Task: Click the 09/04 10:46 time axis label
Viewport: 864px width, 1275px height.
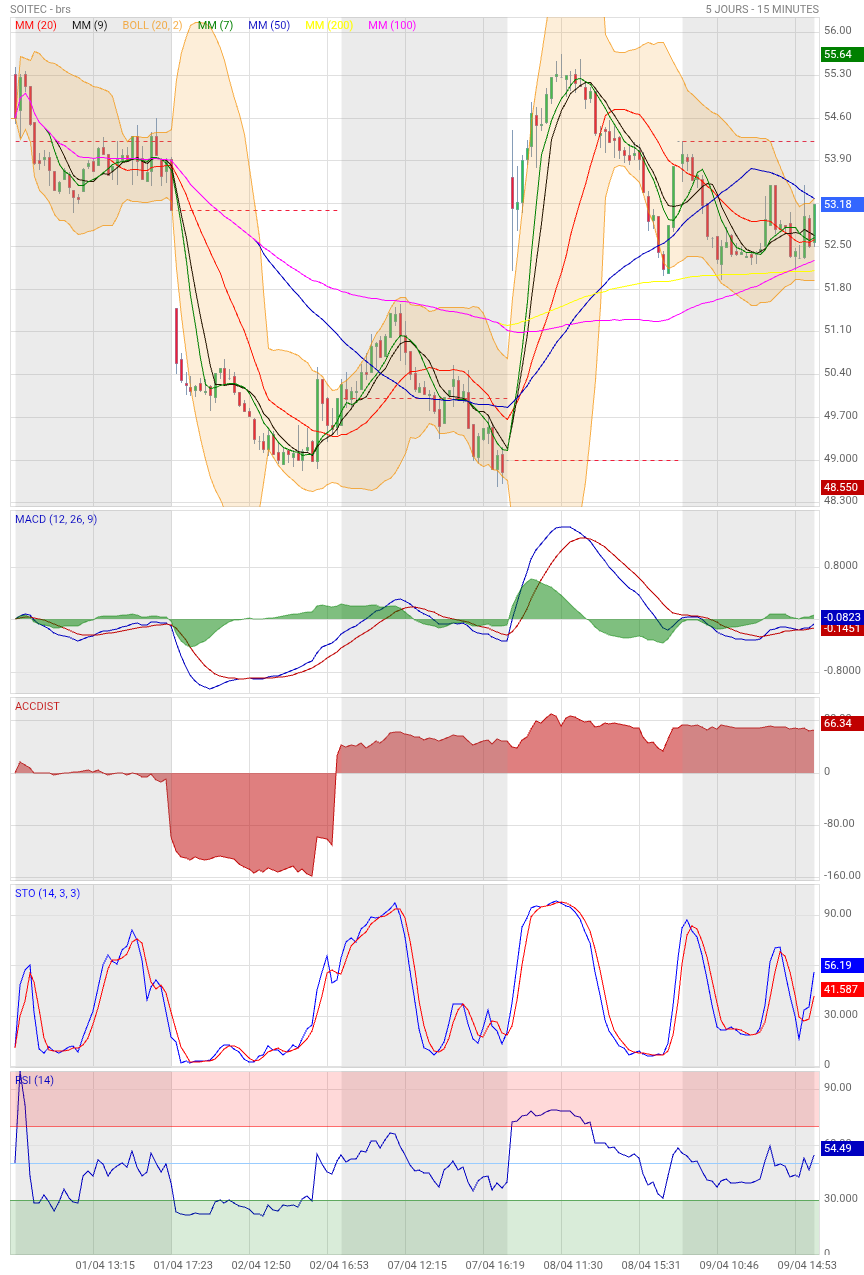Action: [729, 1266]
